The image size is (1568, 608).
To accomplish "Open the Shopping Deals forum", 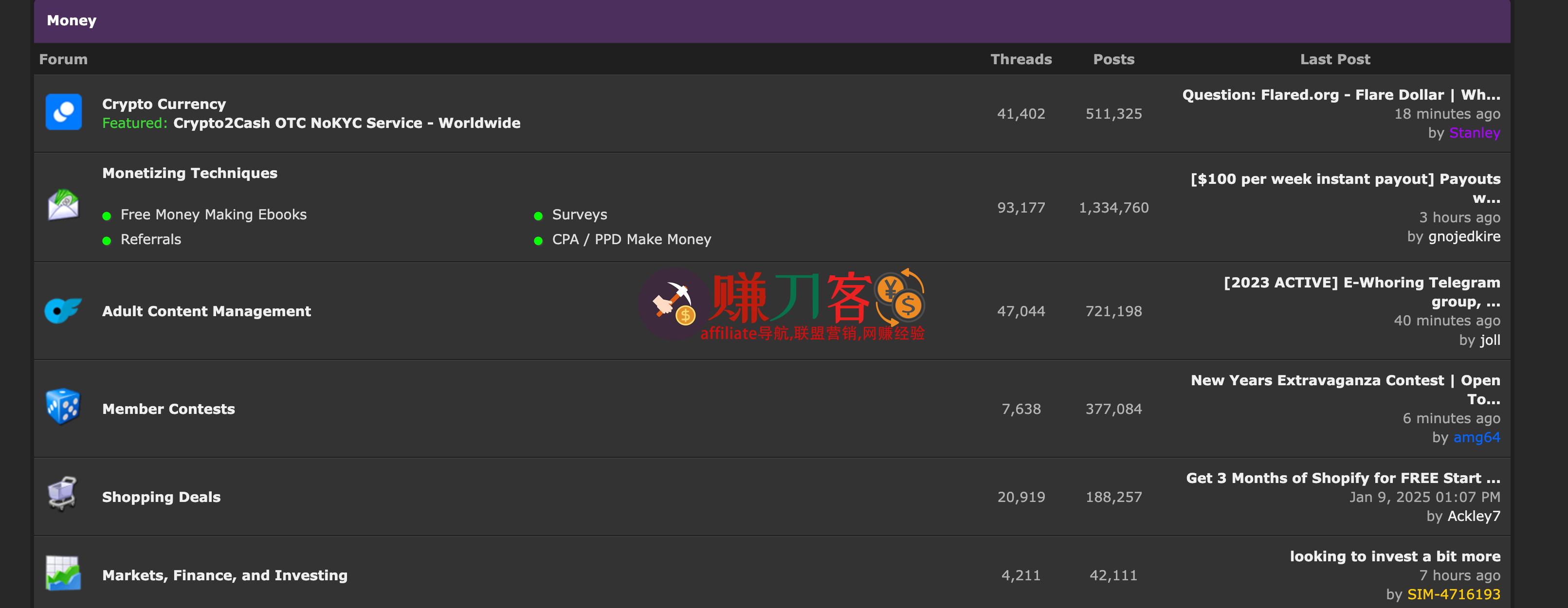I will [161, 497].
